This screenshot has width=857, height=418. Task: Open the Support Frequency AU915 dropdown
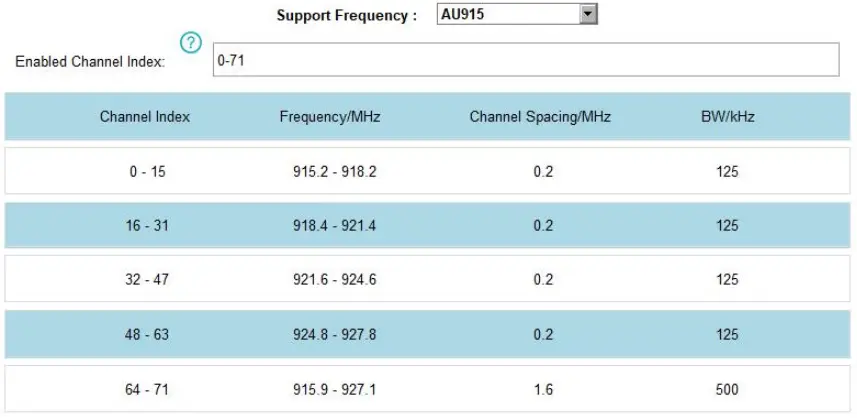coord(517,15)
